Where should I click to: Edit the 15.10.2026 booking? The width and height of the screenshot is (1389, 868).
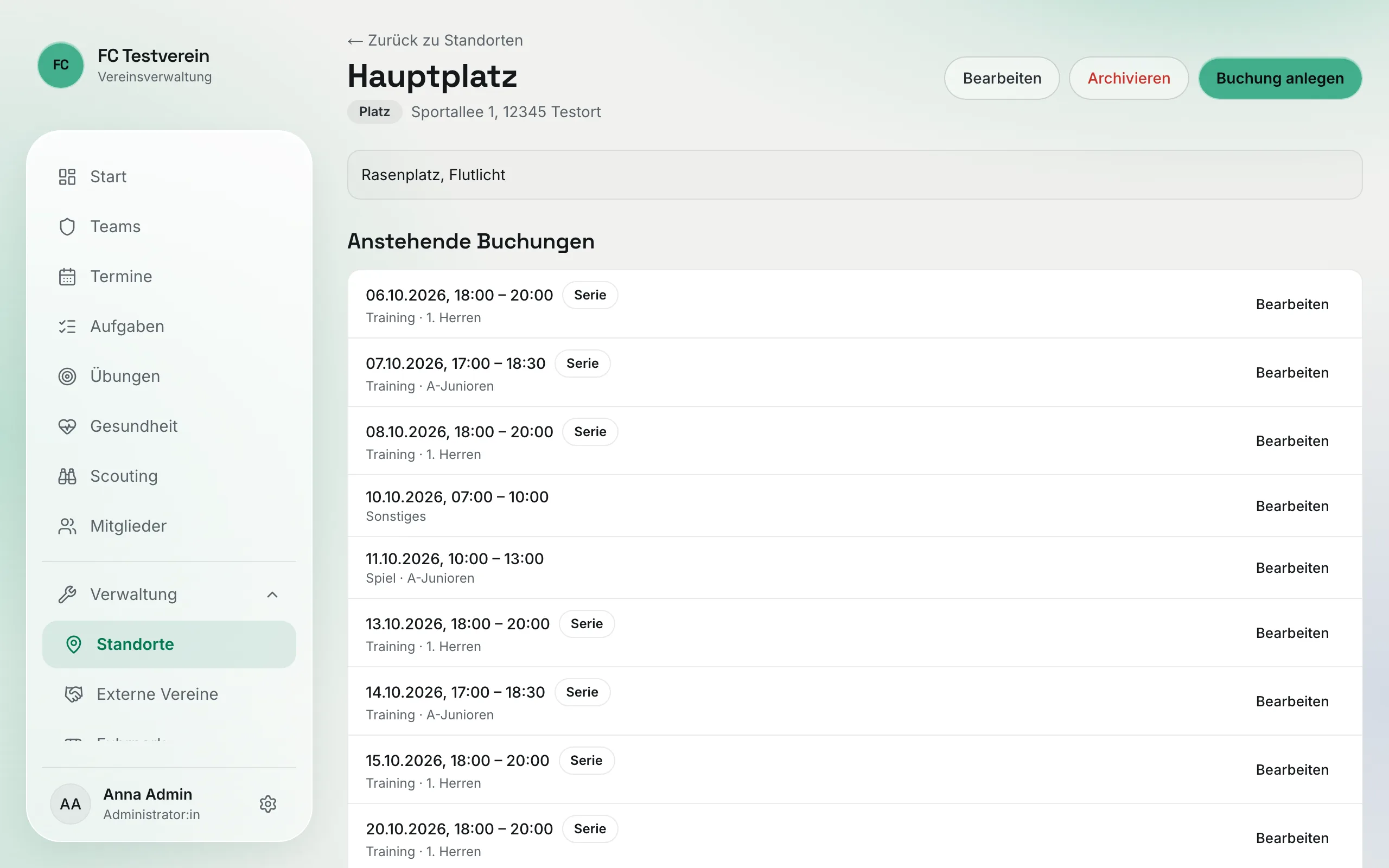tap(1292, 770)
